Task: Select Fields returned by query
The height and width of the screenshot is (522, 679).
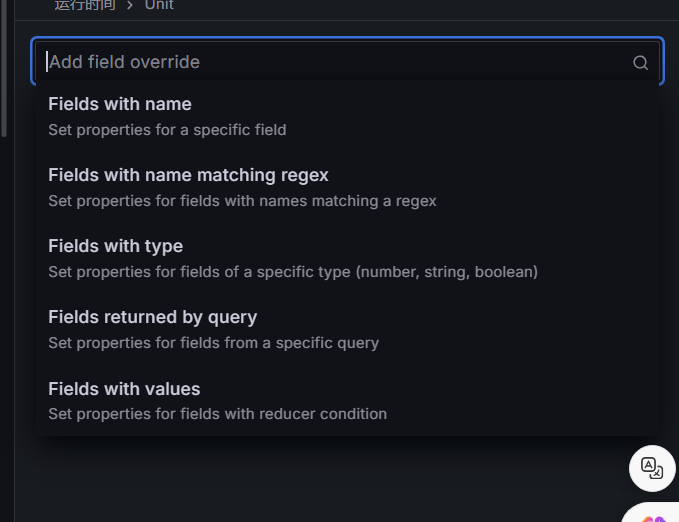Action: tap(152, 317)
